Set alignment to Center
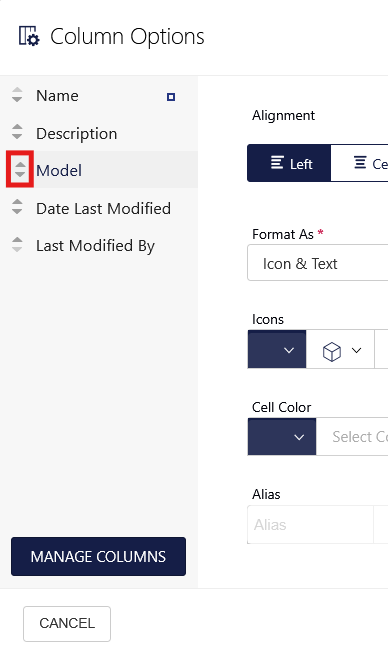This screenshot has width=388, height=655. pyautogui.click(x=360, y=163)
